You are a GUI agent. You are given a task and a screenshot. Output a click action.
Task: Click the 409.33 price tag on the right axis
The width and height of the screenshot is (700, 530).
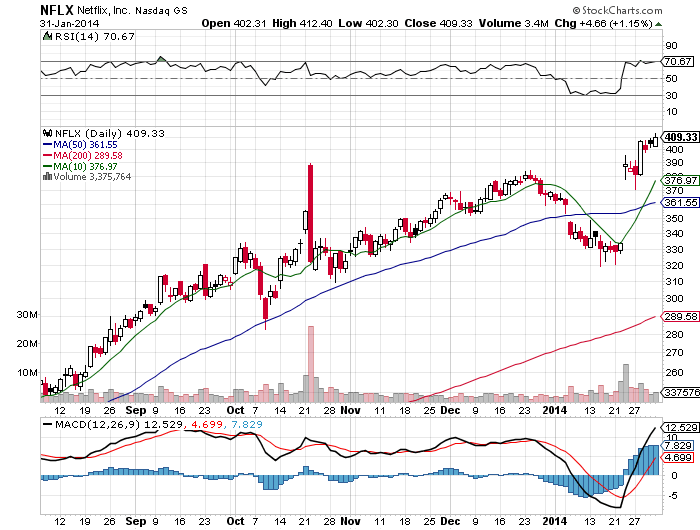681,137
